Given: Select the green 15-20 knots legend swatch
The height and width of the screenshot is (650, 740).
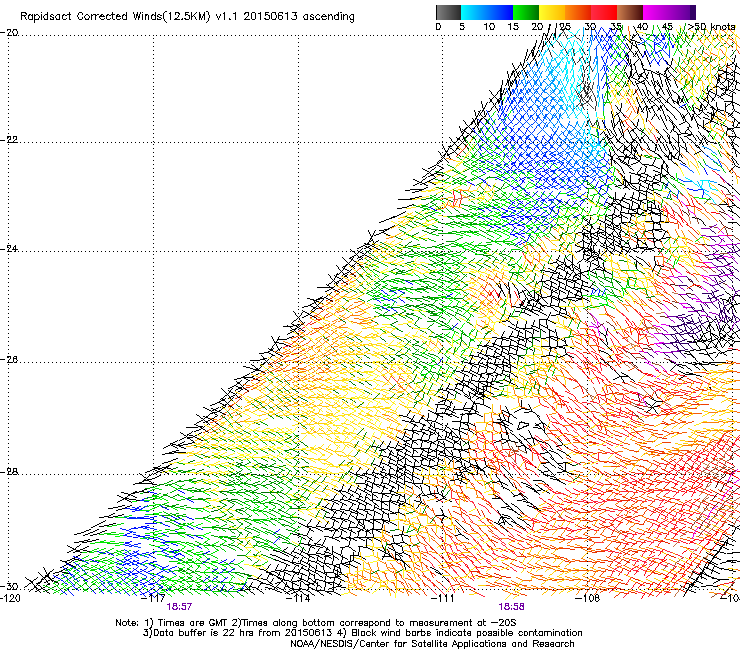Looking at the screenshot, I should pos(526,12).
